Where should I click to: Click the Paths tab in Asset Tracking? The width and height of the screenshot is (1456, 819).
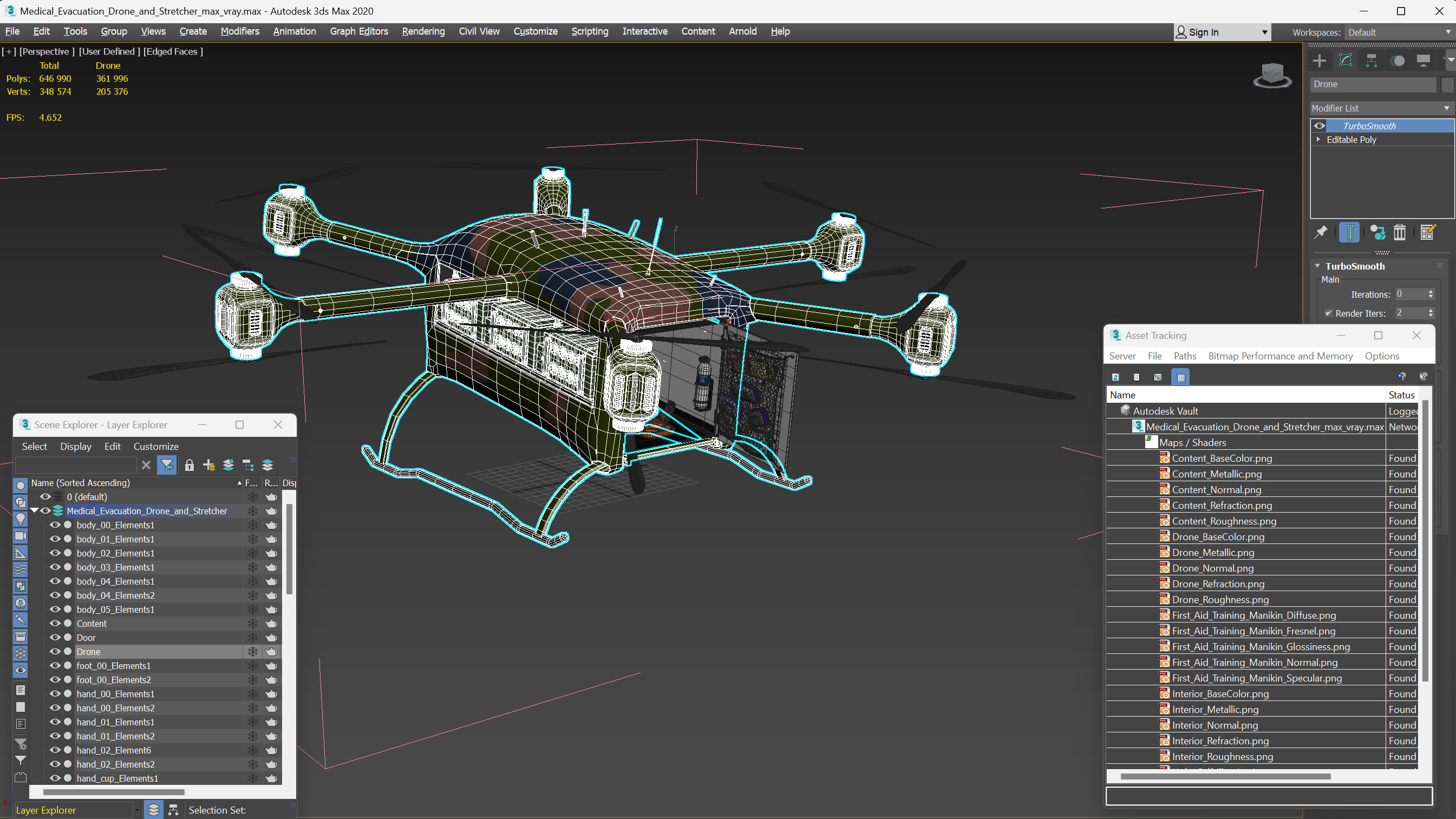point(1183,356)
